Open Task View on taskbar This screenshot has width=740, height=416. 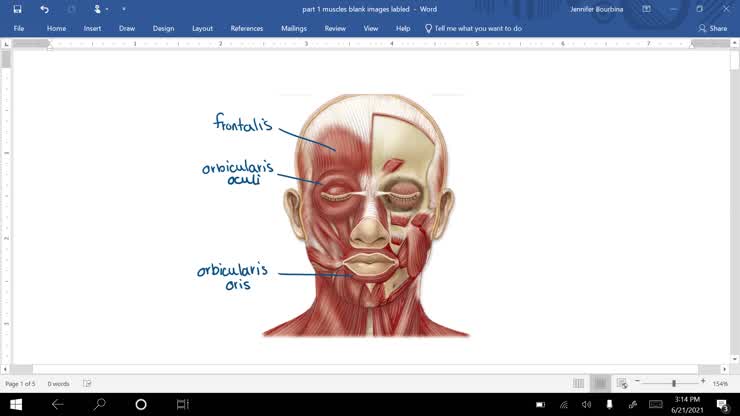point(182,404)
